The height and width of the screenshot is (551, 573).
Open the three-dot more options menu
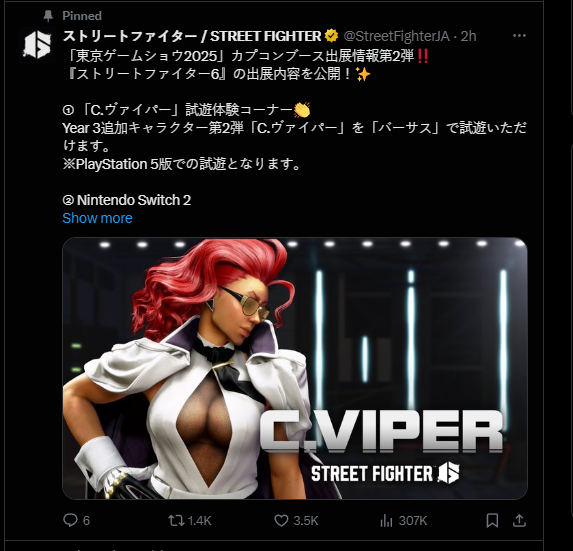(519, 35)
